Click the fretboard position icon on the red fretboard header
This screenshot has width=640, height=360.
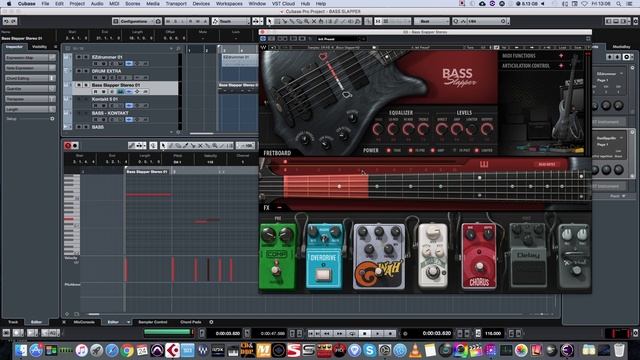(484, 164)
